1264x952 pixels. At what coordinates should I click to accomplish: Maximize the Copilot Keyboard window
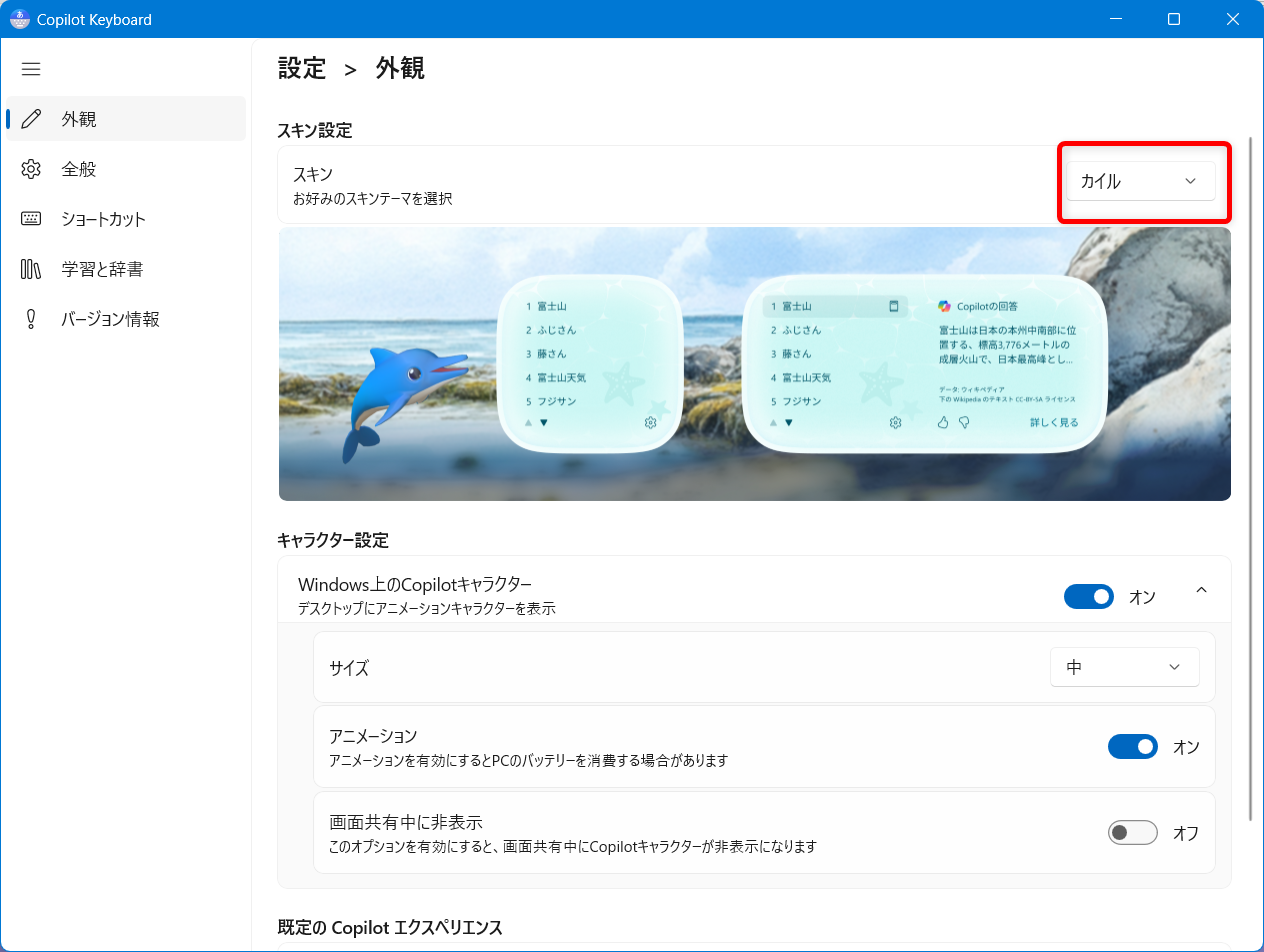[1174, 19]
